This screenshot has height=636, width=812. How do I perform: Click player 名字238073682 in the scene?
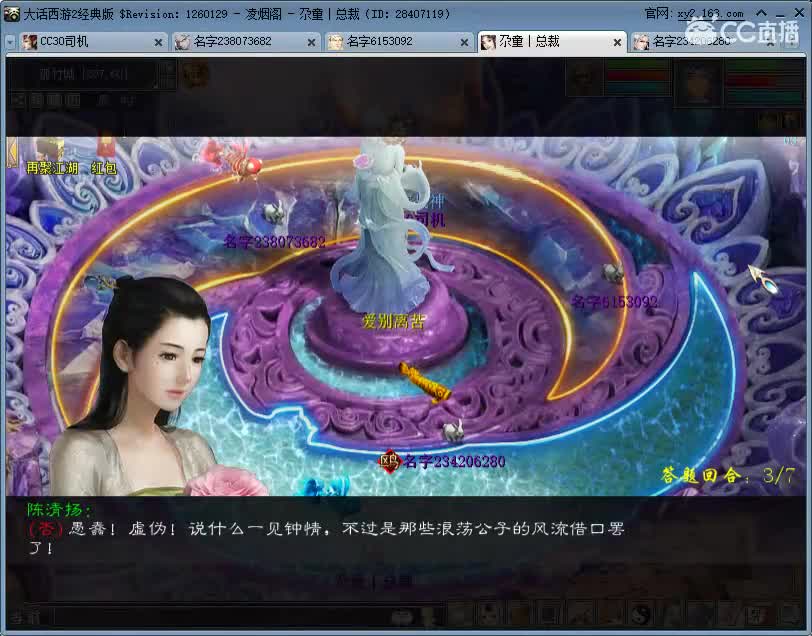coord(274,241)
